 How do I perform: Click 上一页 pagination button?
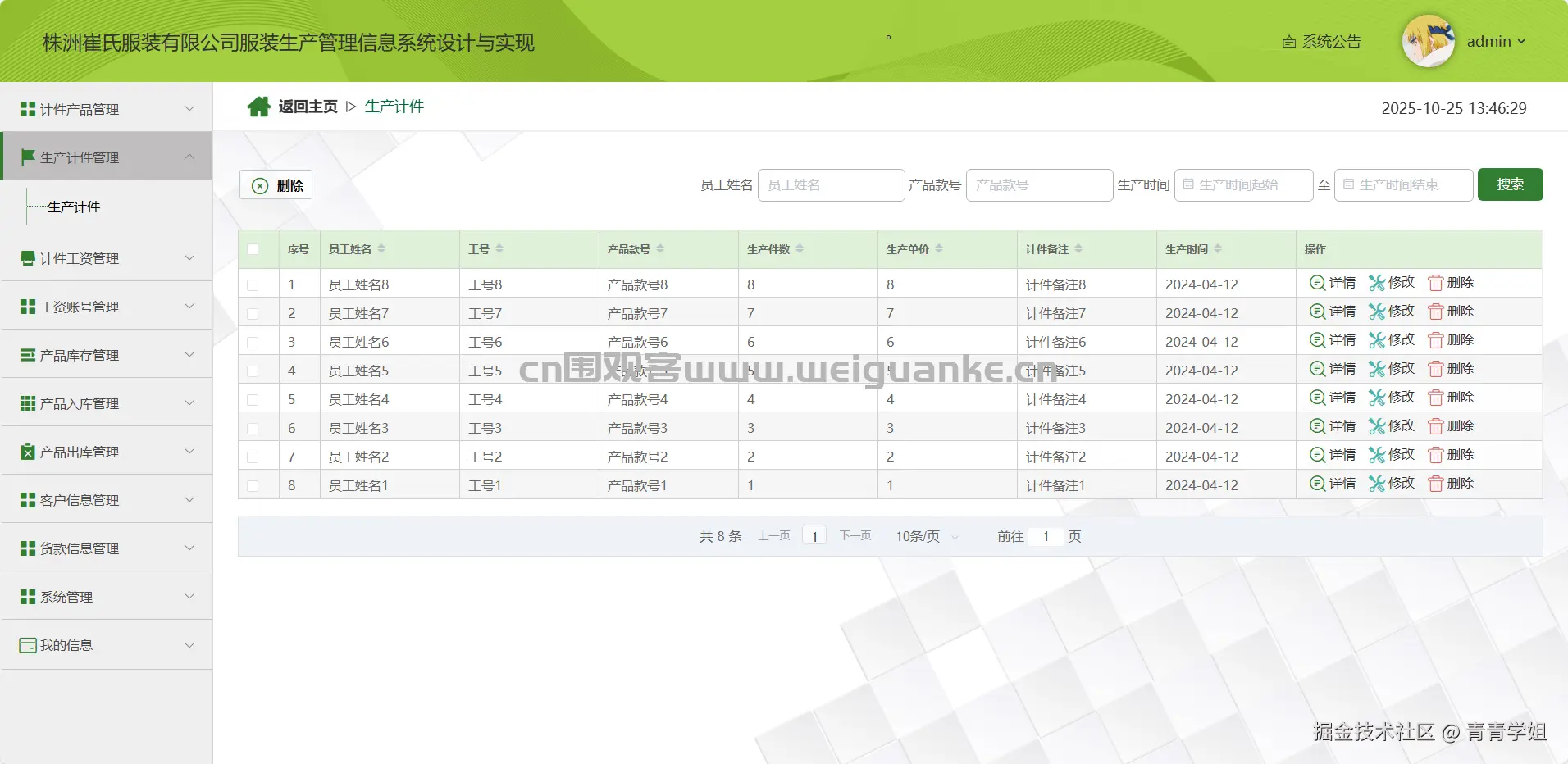(774, 536)
